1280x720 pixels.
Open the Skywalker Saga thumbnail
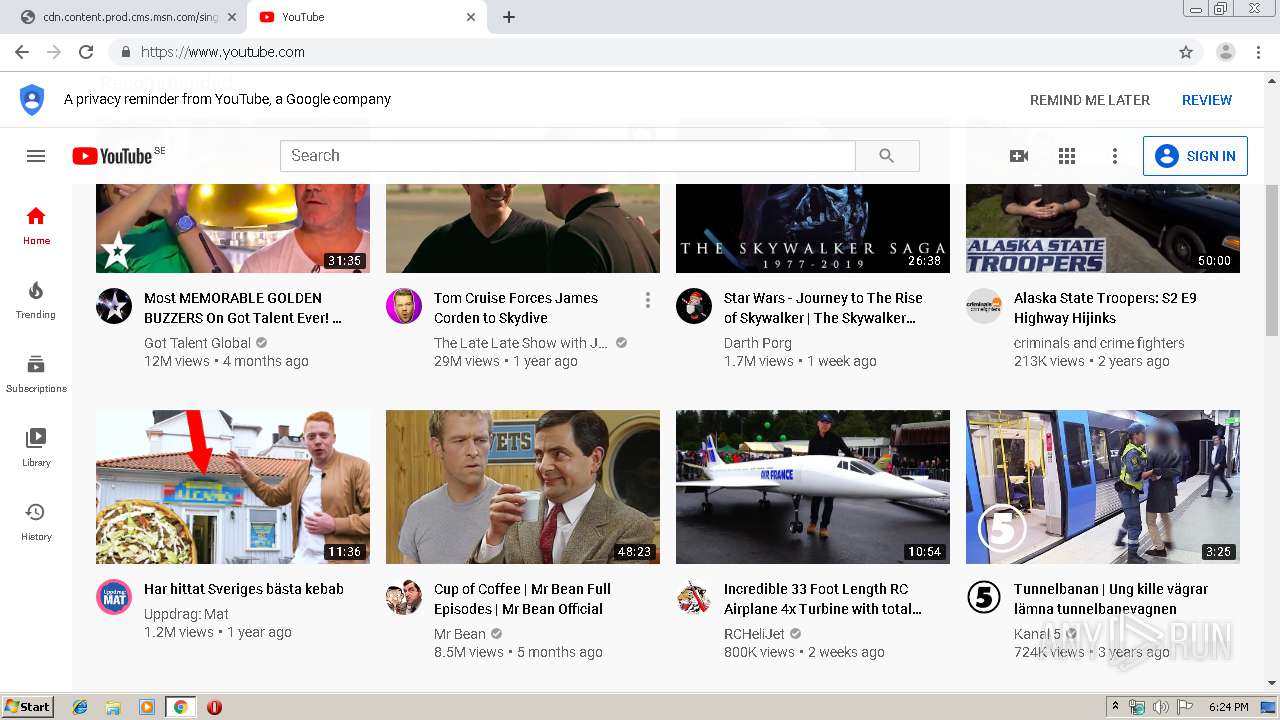tap(813, 228)
